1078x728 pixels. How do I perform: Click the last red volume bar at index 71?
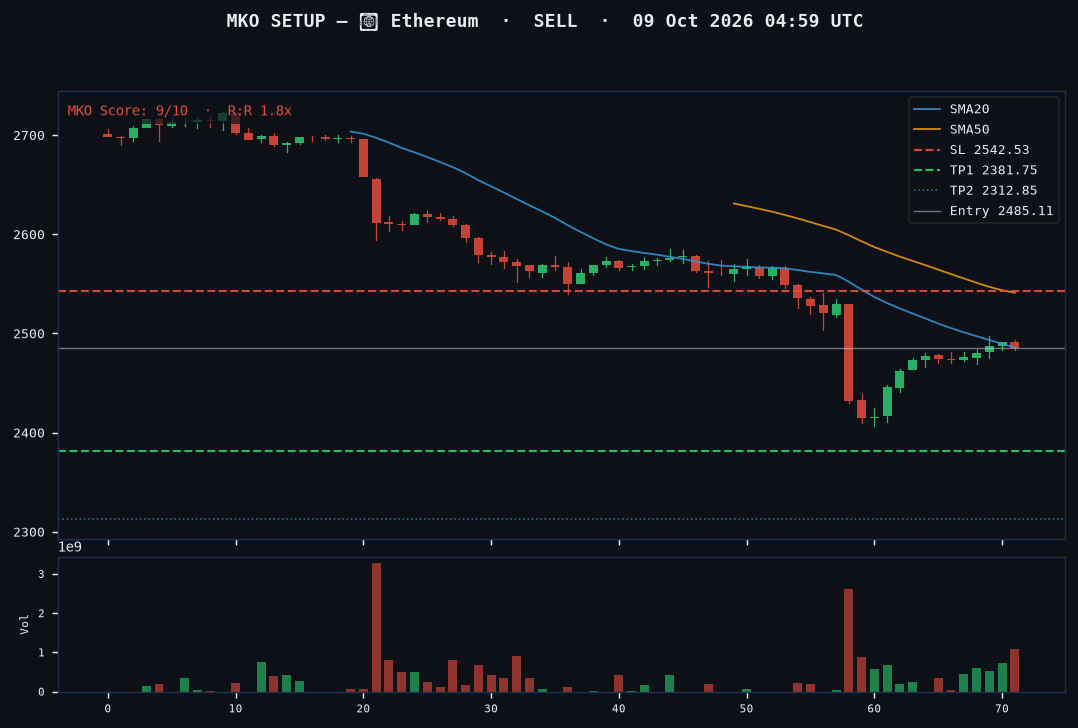click(x=1014, y=670)
